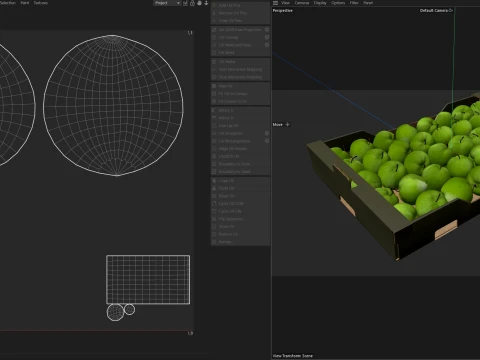Click the Perspective view label
This screenshot has height=360, width=480.
(x=283, y=11)
